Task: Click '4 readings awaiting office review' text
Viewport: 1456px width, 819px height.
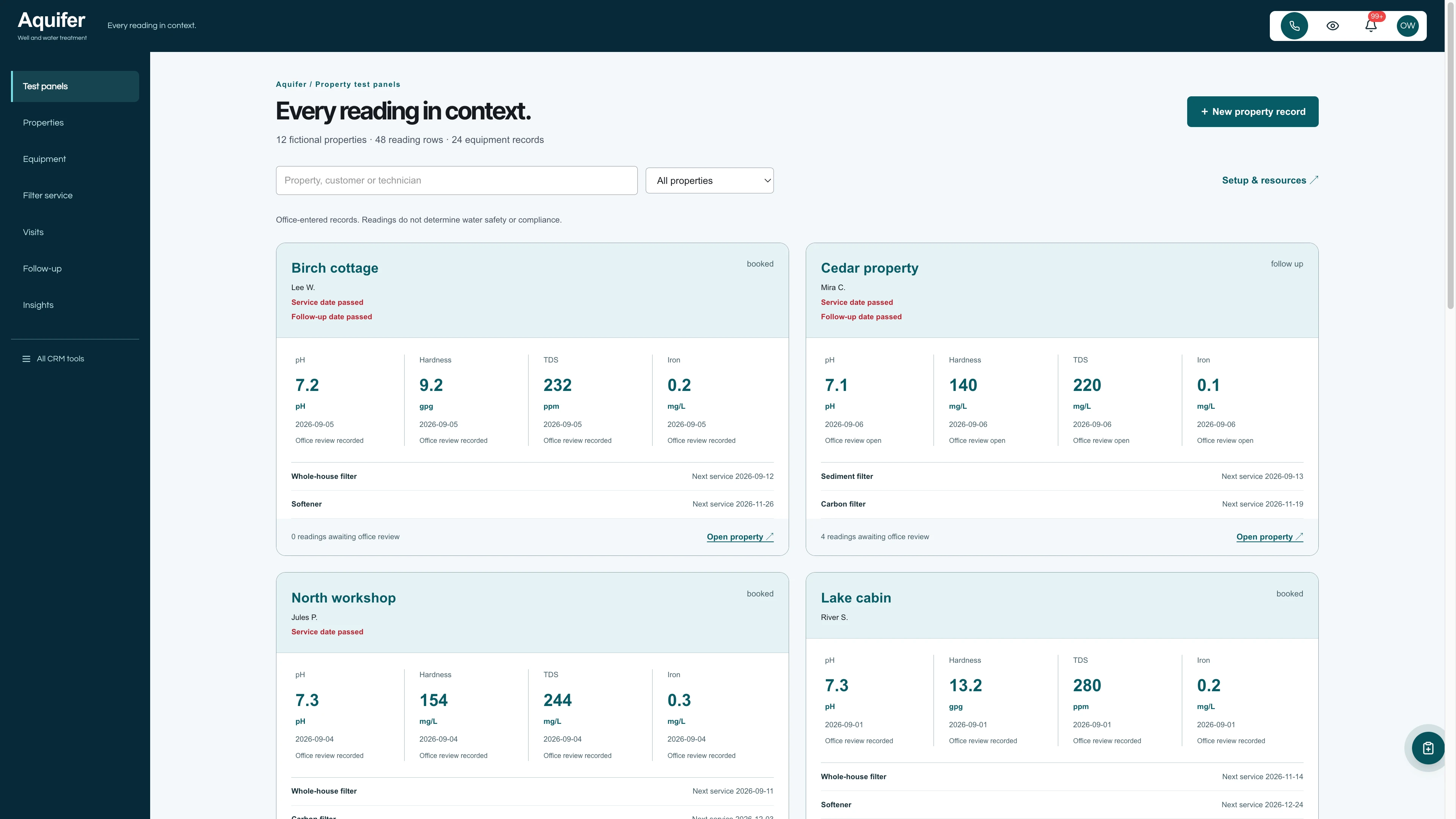Action: pyautogui.click(x=874, y=537)
